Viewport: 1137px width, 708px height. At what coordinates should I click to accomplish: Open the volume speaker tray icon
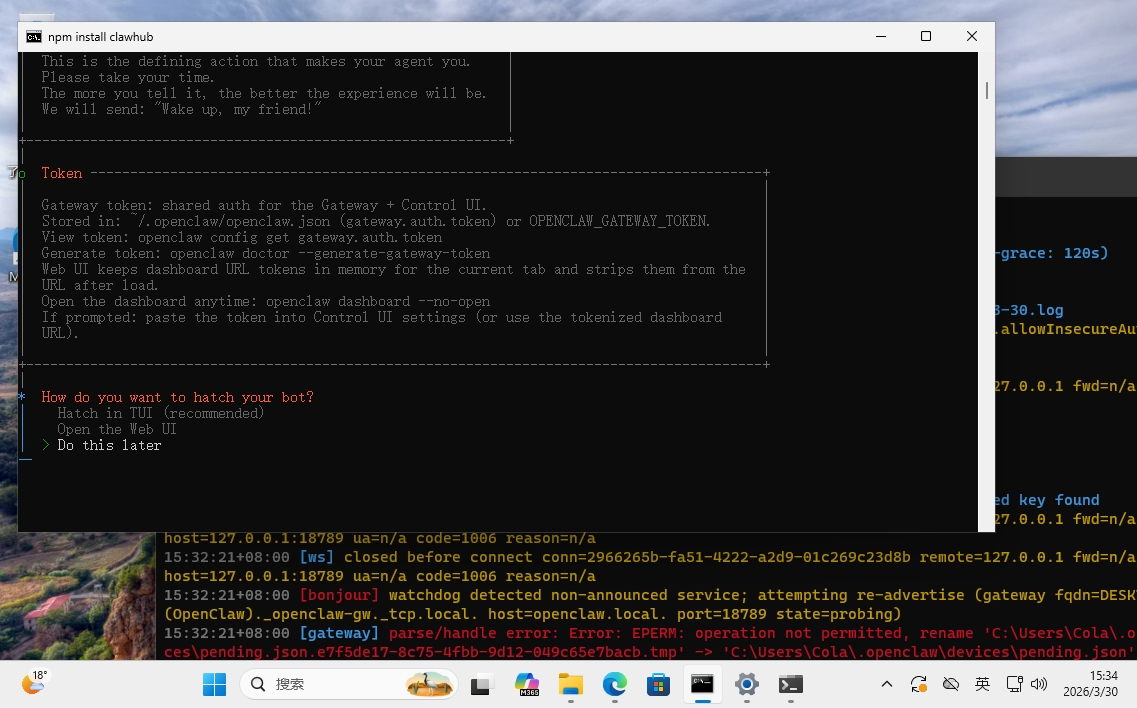(1039, 684)
